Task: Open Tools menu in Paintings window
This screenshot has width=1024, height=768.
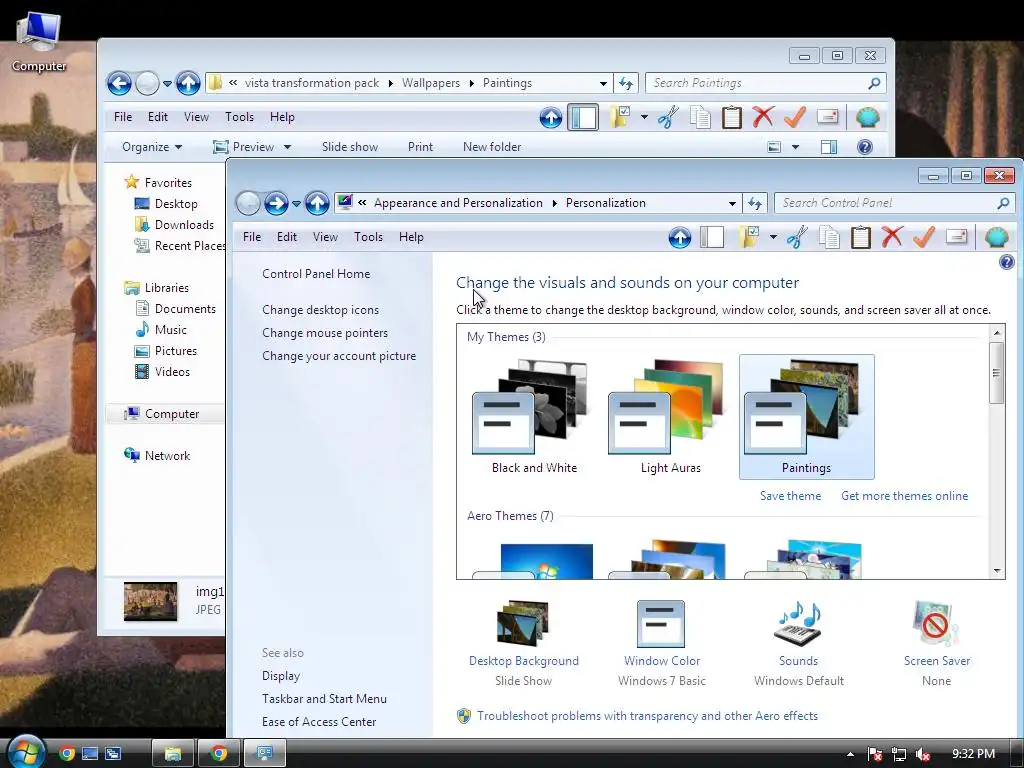Action: pos(239,117)
